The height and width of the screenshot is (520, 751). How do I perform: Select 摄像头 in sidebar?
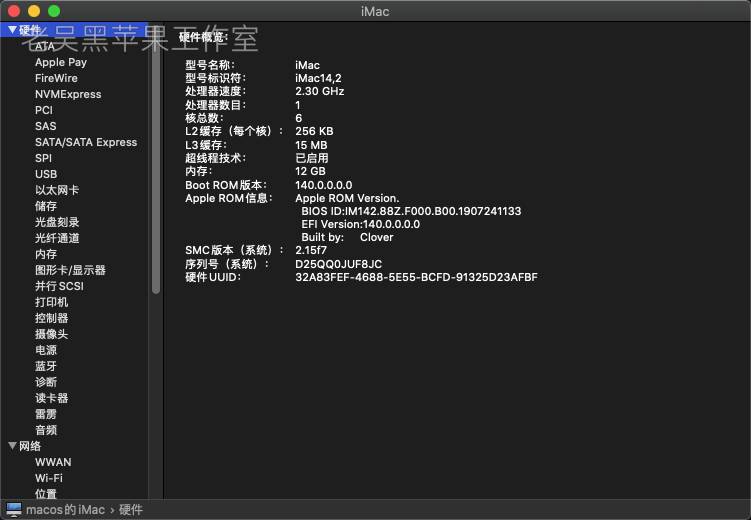pyautogui.click(x=52, y=334)
